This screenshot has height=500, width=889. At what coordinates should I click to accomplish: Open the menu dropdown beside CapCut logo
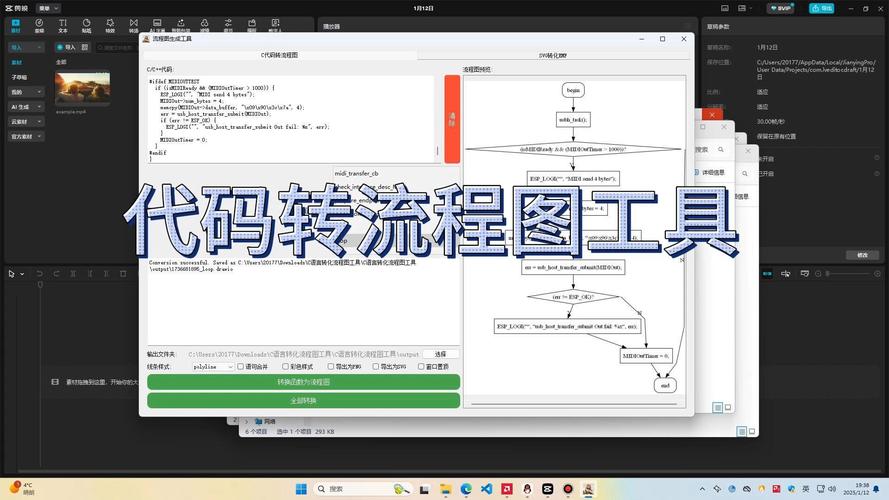[48, 8]
